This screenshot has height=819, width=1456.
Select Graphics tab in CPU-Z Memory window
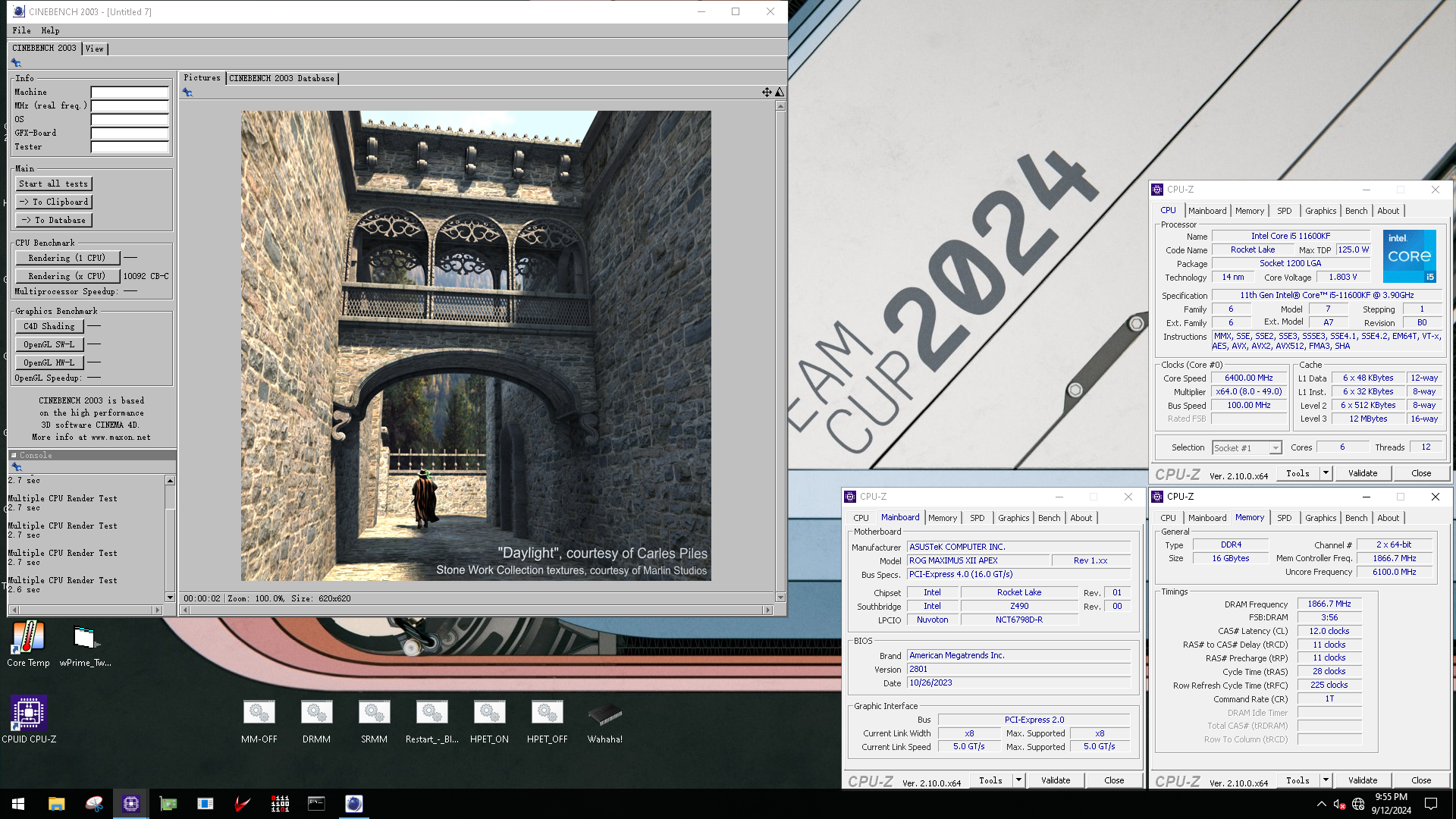pos(1320,518)
